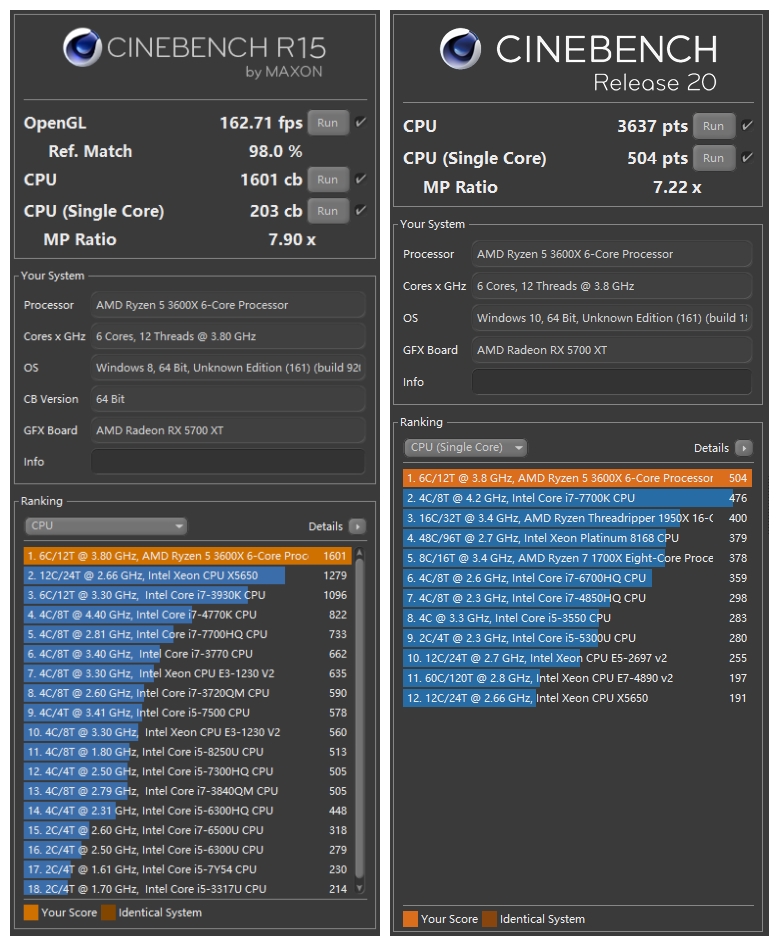Toggle the R15 CPU test checkbox
The height and width of the screenshot is (946, 779).
[x=360, y=180]
